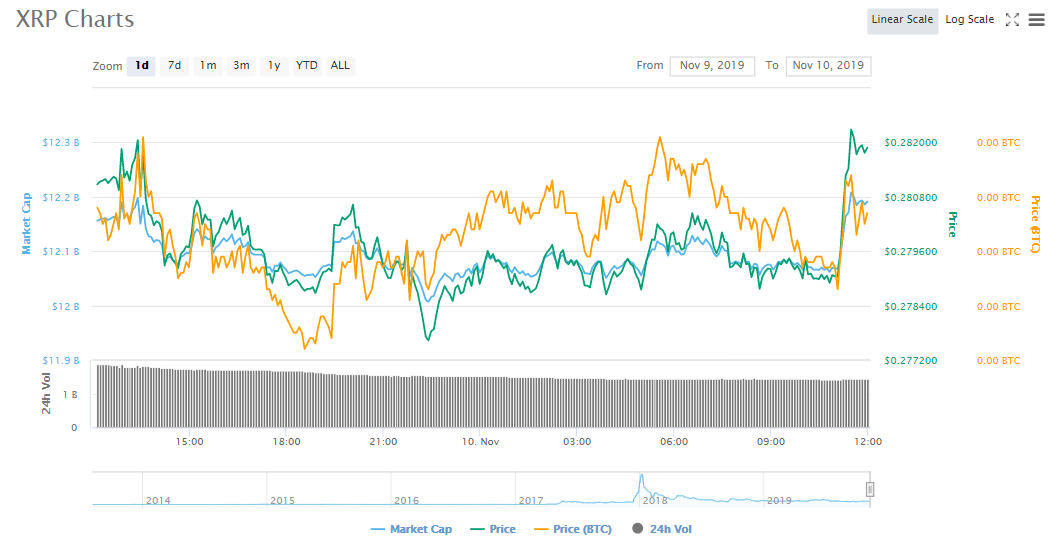Toggle Price series in legend
This screenshot has height=544, width=1062.
(493, 529)
